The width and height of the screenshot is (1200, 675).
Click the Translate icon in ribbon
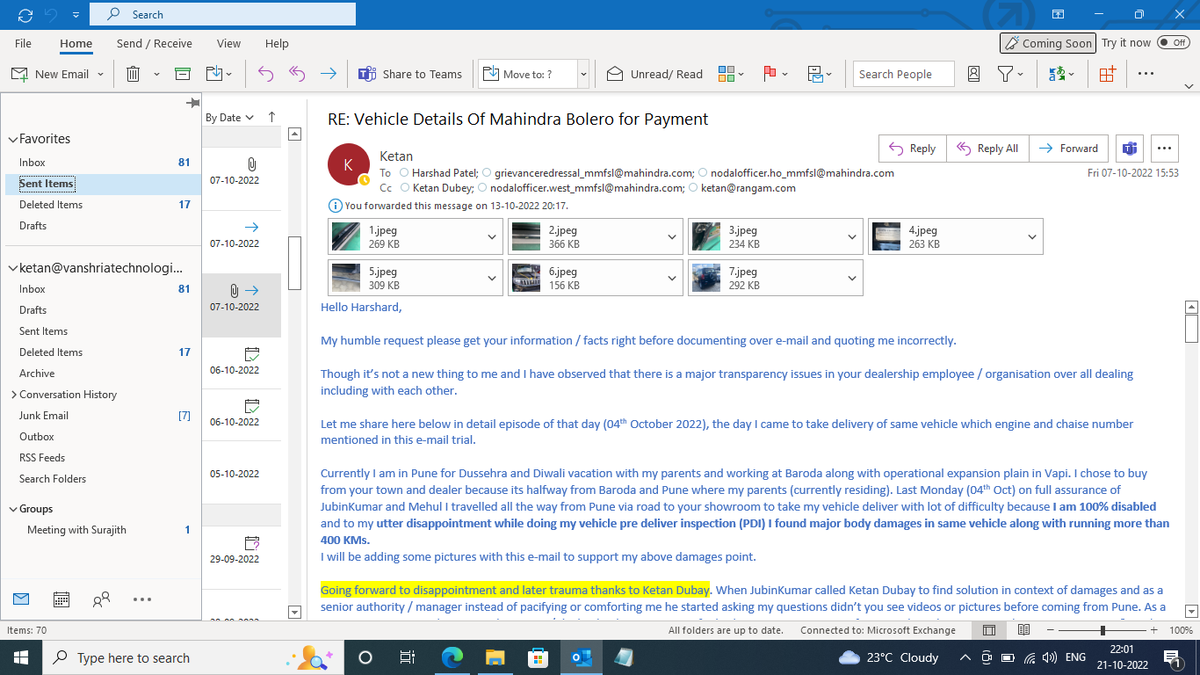point(1055,74)
